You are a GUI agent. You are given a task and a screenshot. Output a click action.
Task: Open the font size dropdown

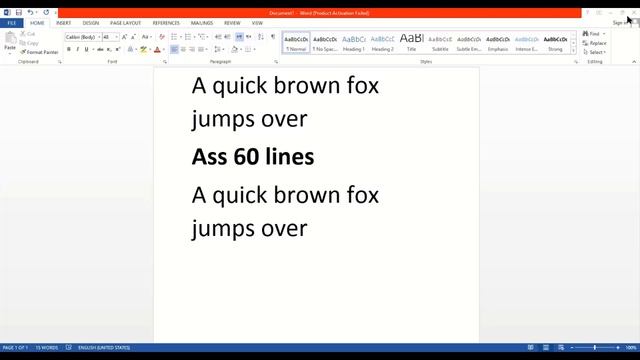pyautogui.click(x=116, y=37)
